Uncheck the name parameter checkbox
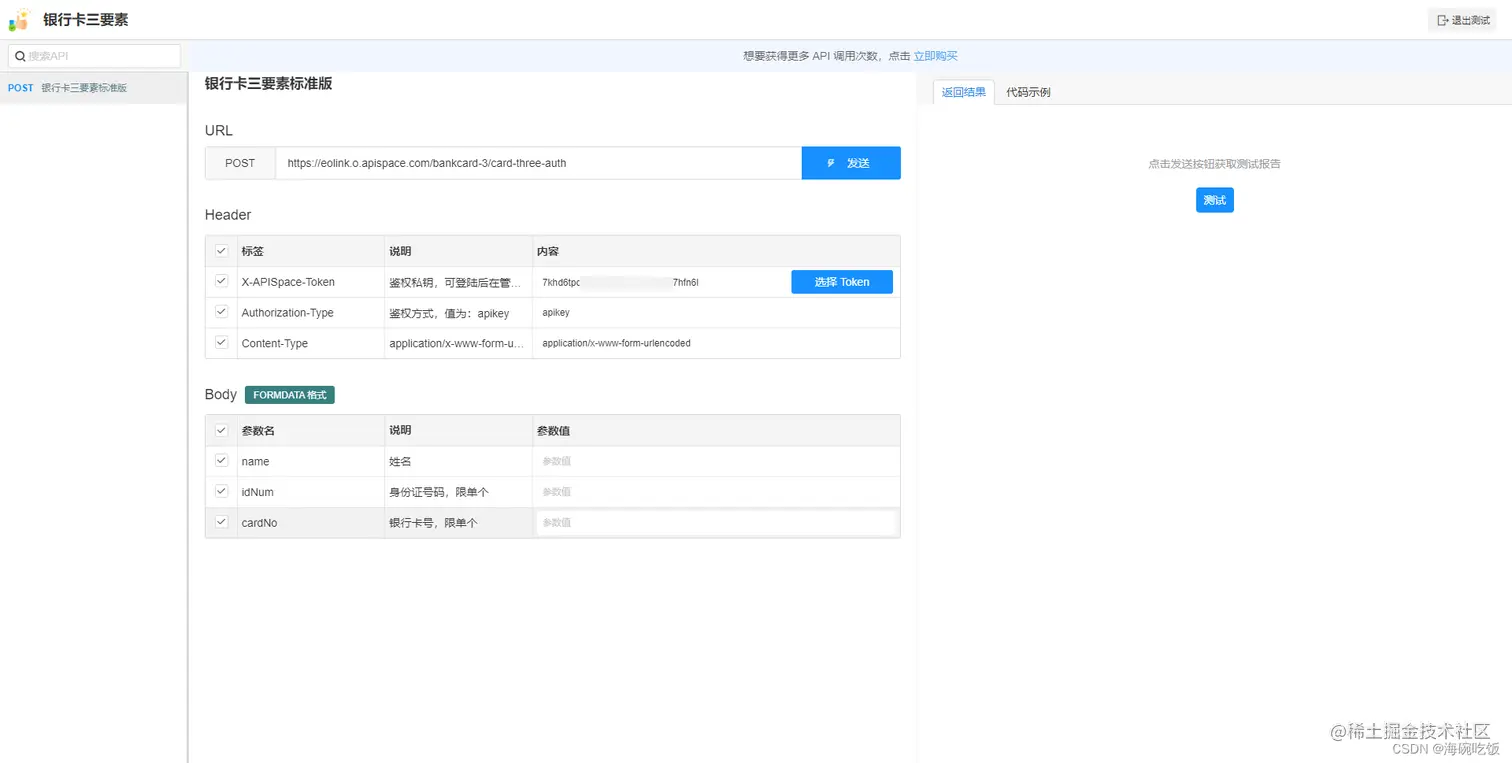The image size is (1512, 763). (221, 461)
